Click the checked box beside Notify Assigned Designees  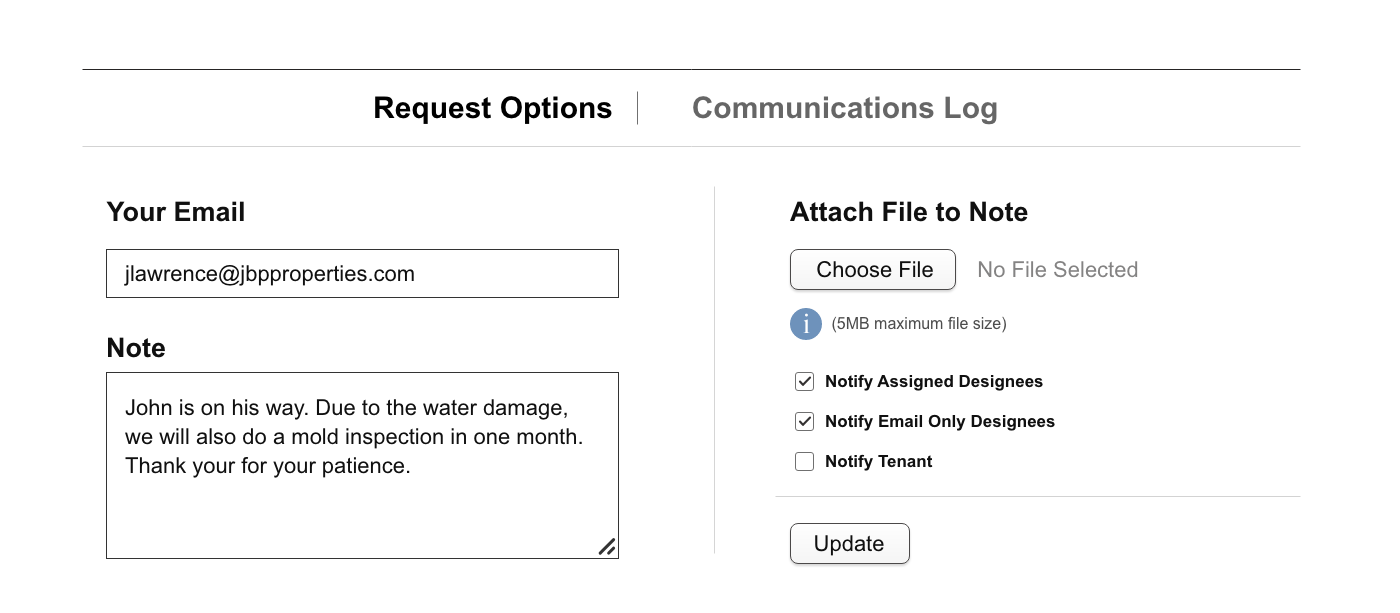pos(804,381)
